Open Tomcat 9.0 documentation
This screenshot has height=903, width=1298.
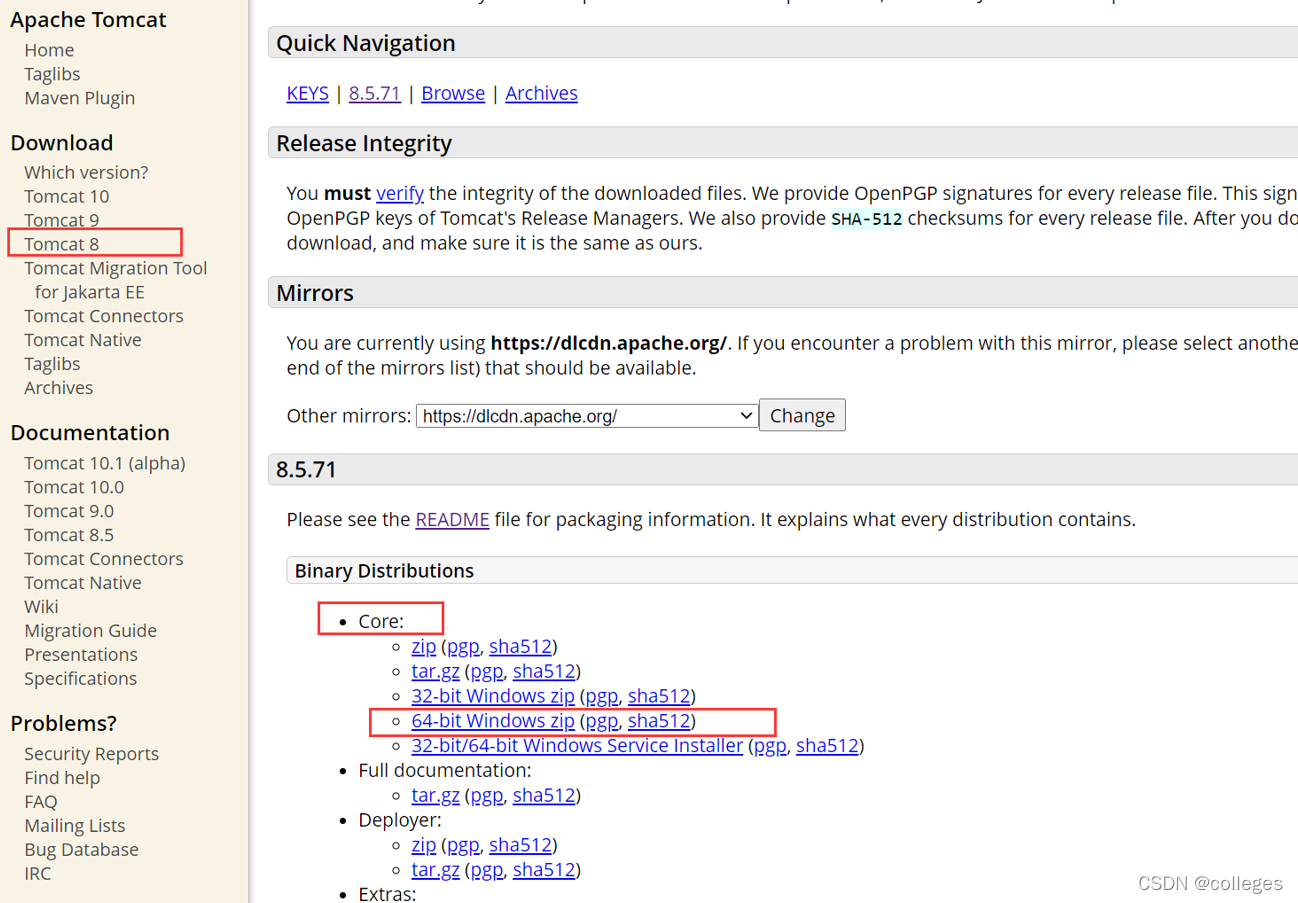tap(69, 511)
